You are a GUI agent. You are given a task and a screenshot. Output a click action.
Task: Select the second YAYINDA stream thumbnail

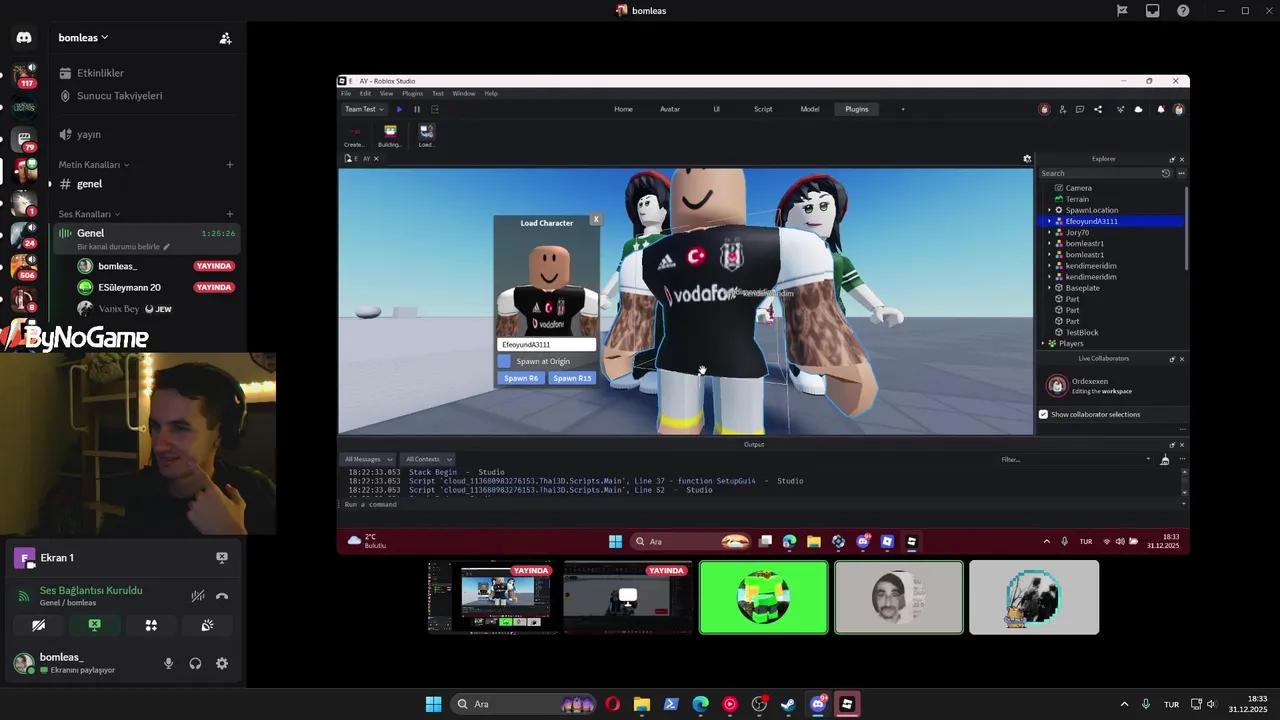click(x=628, y=597)
